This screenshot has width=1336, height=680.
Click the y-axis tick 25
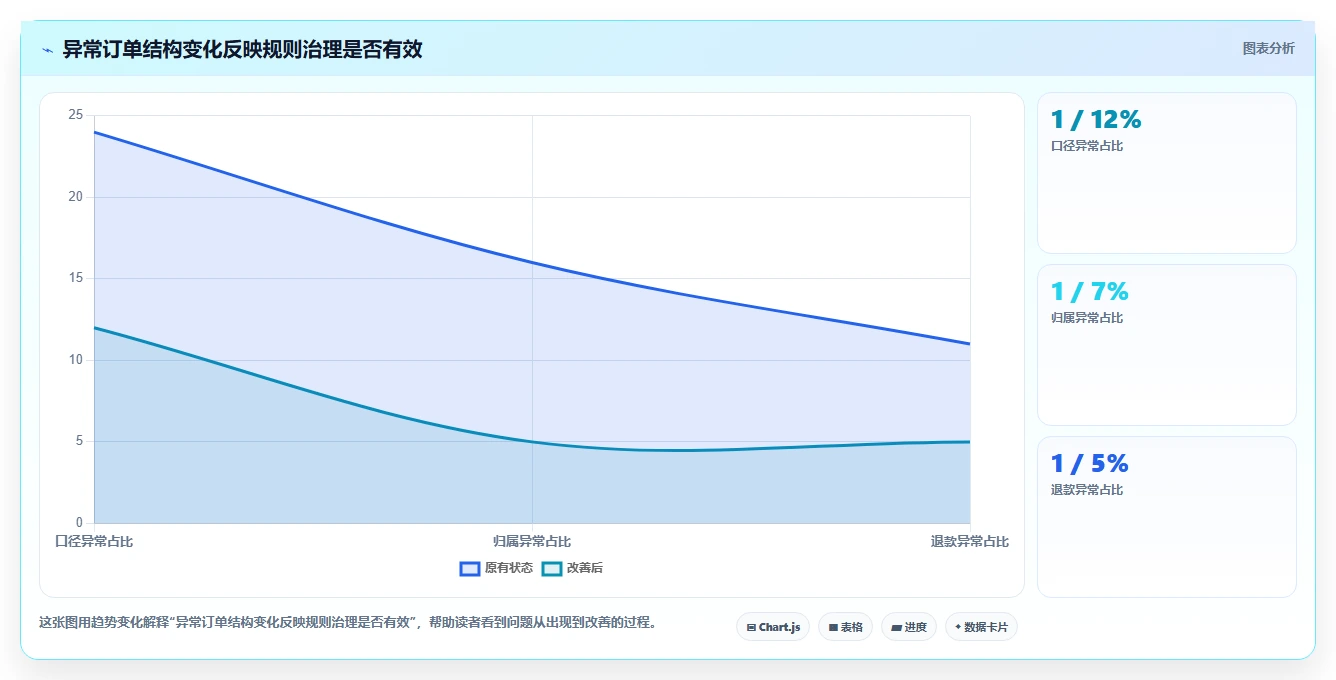(x=75, y=115)
